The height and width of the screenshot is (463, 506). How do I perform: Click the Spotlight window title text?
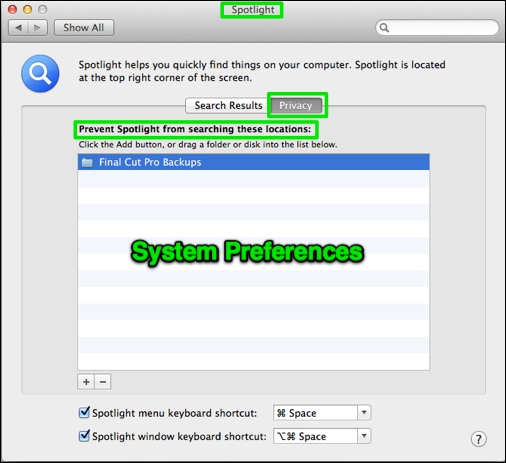click(253, 10)
